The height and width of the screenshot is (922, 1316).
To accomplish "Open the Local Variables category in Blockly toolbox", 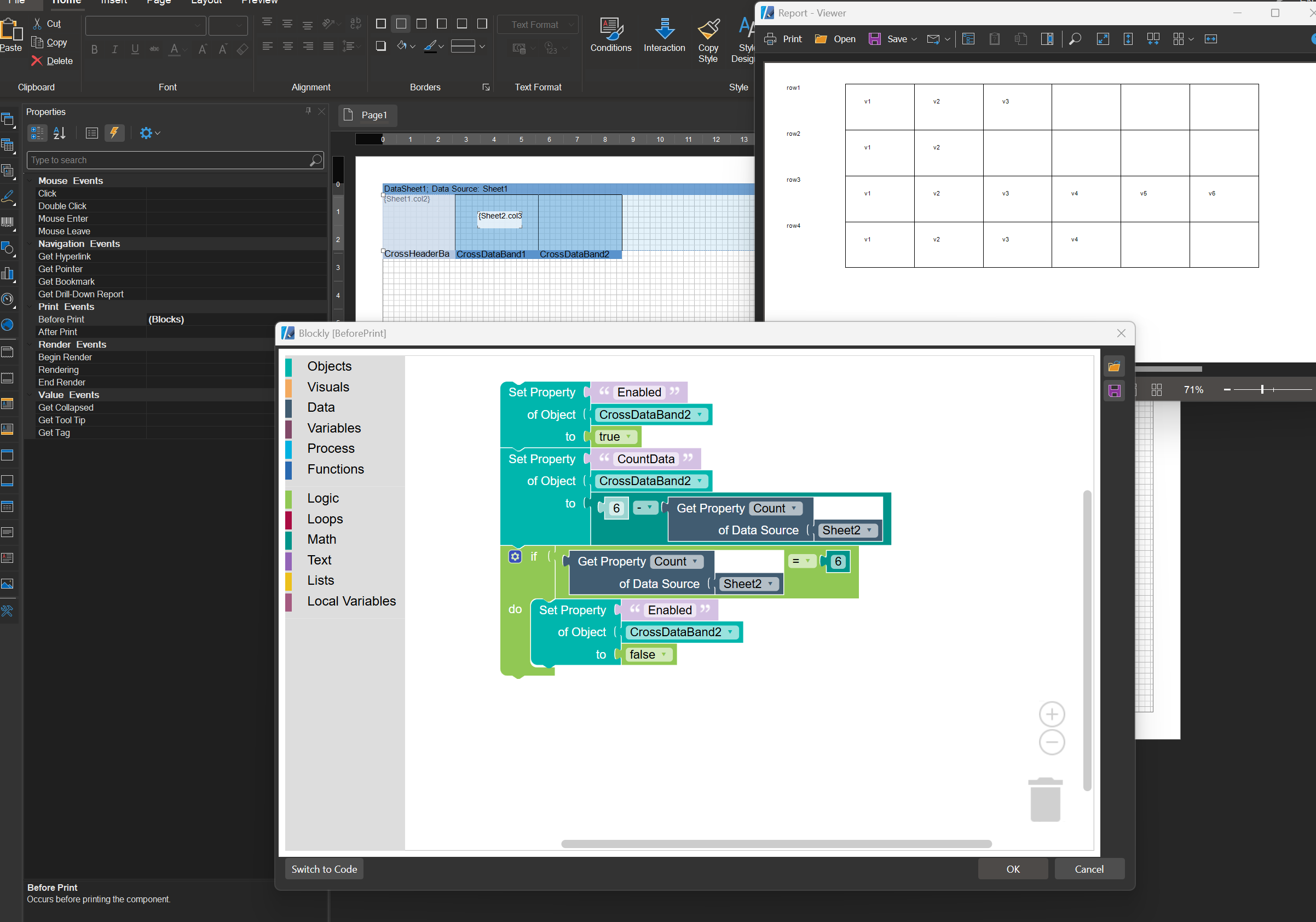I will pyautogui.click(x=351, y=602).
